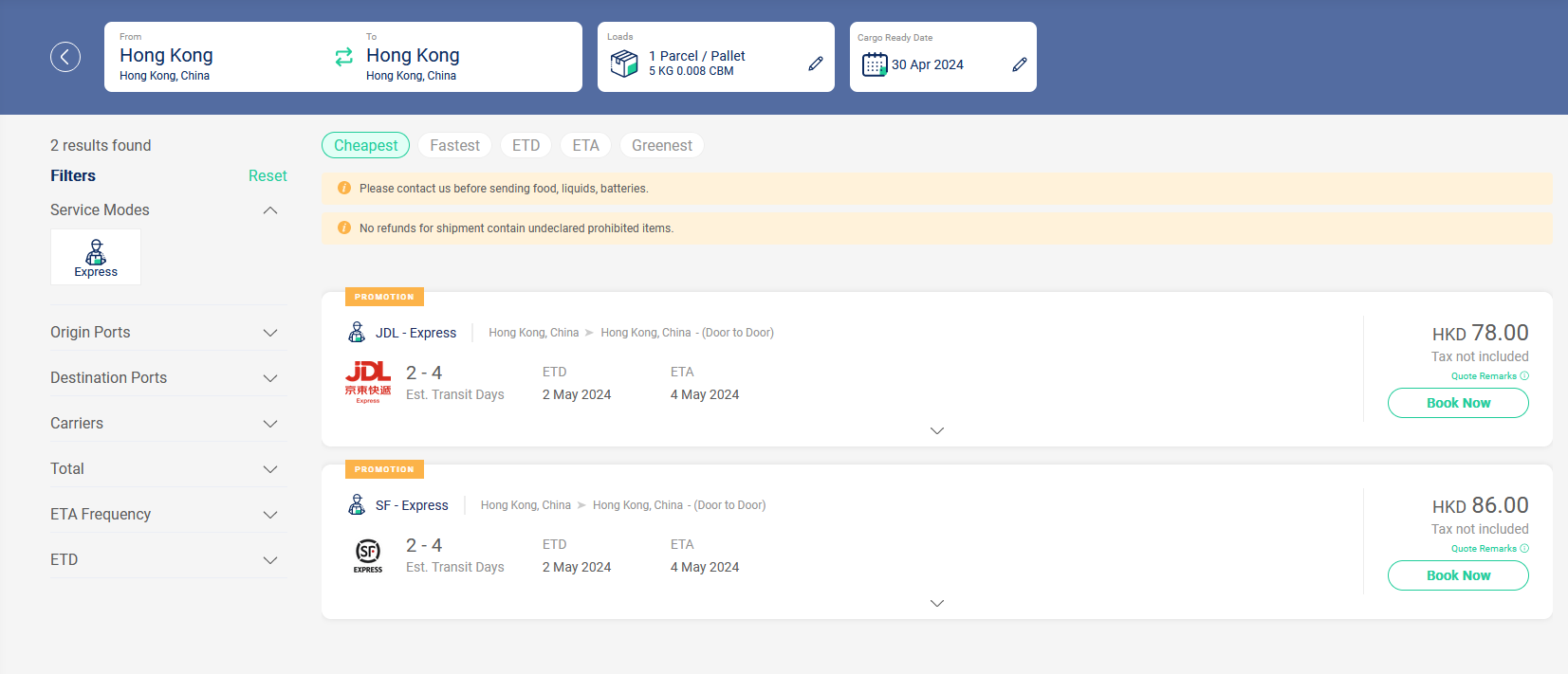The height and width of the screenshot is (674, 1568).
Task: Click the SF quote ETD 2 May 2024
Action: [577, 567]
